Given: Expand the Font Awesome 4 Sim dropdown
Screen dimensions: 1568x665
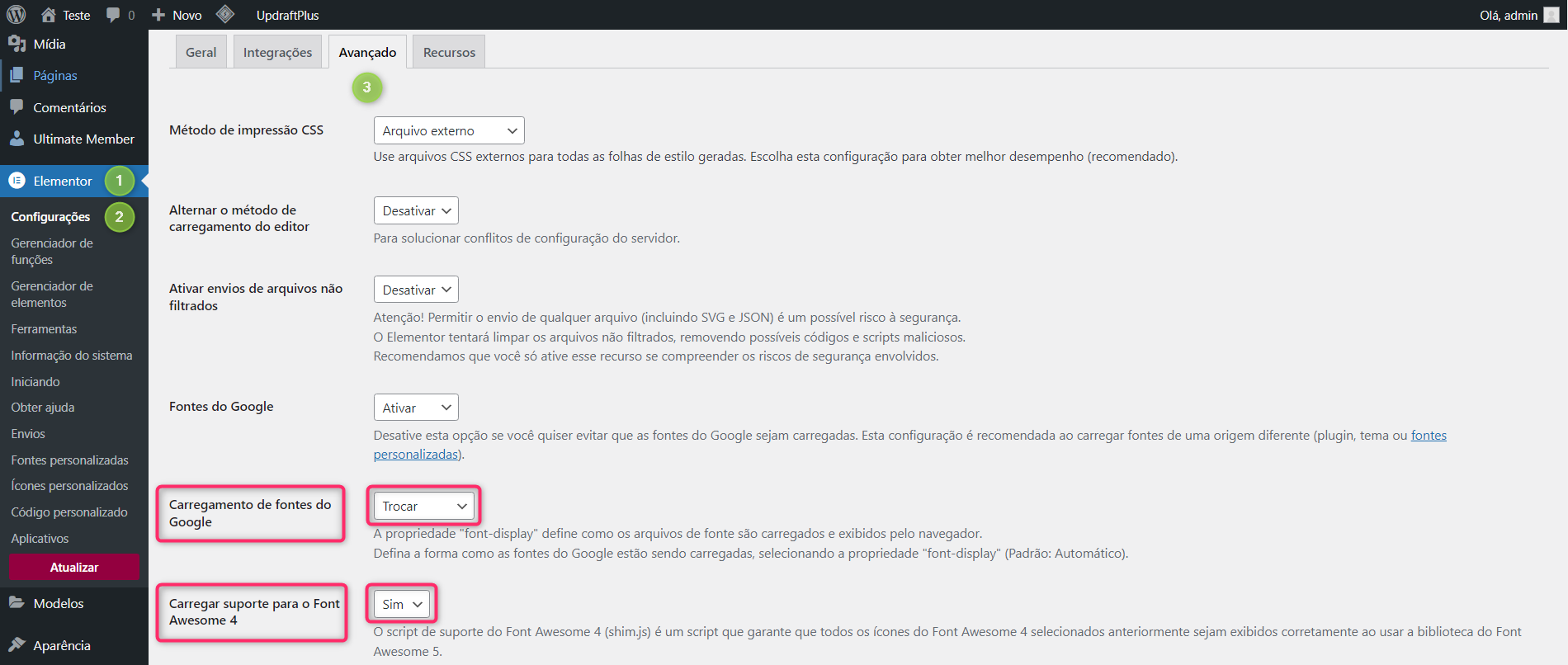Looking at the screenshot, I should tap(402, 604).
